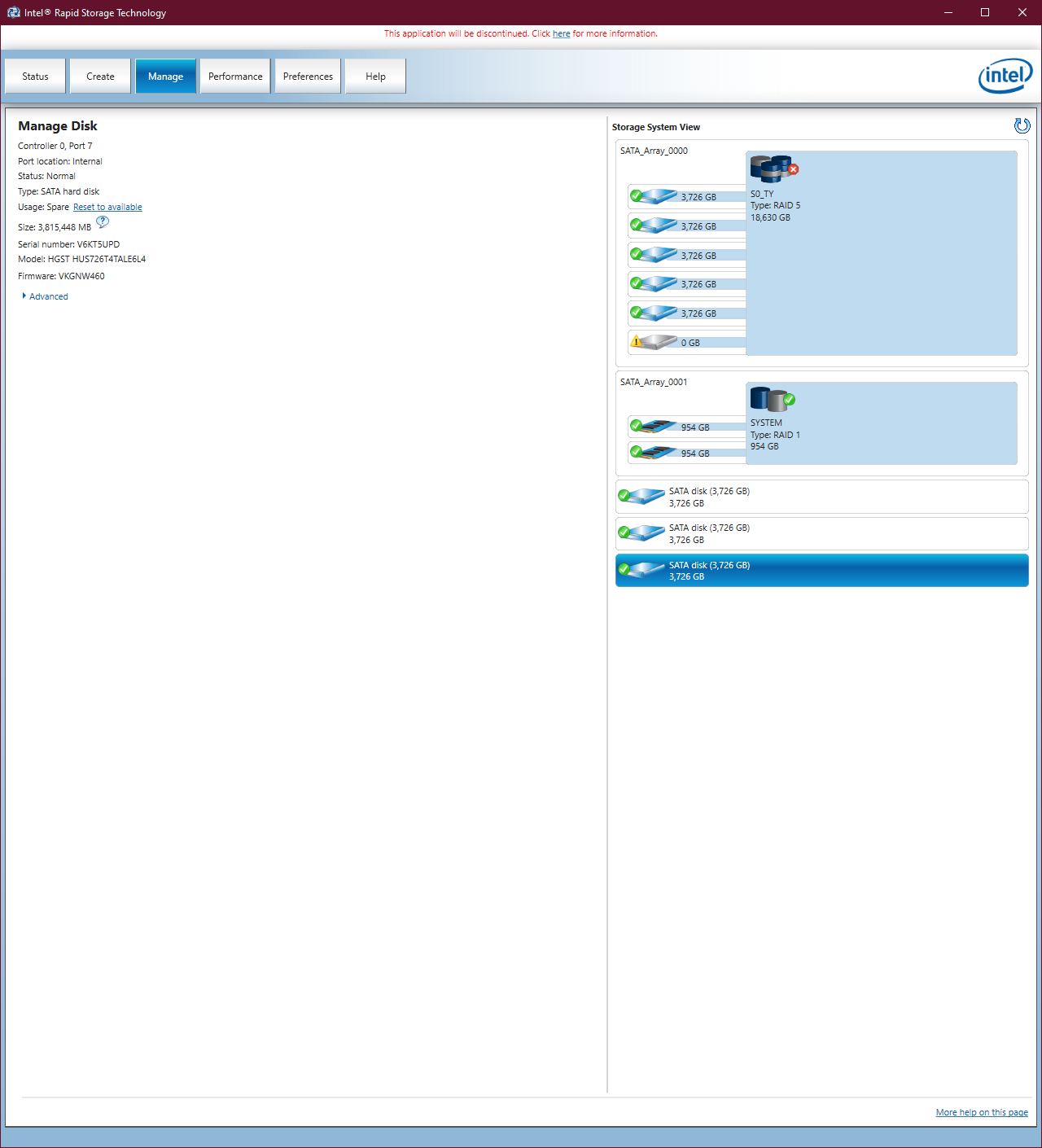The width and height of the screenshot is (1042, 1148).
Task: Click the Firmware VKGNW460 text
Action: click(61, 276)
